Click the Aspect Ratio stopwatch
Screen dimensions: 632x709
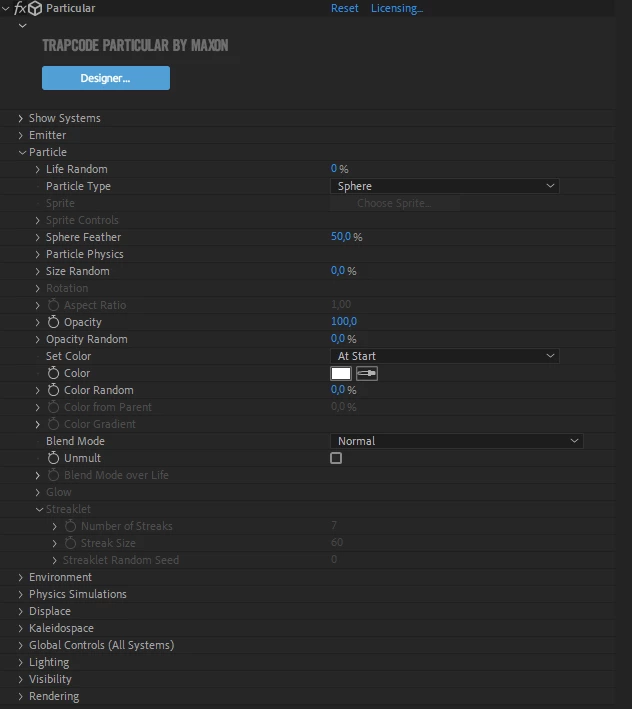coord(53,305)
